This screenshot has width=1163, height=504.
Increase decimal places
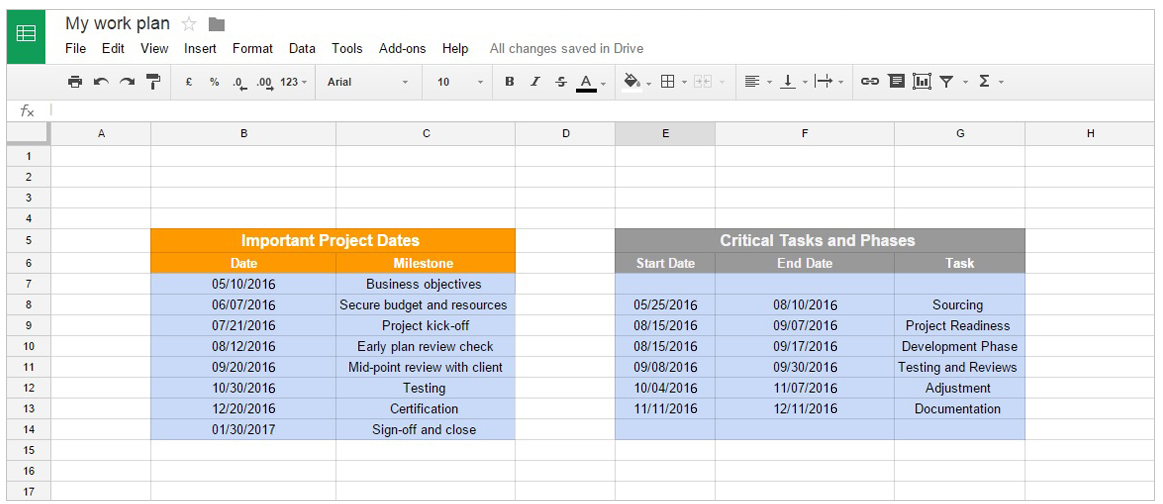pyautogui.click(x=265, y=83)
